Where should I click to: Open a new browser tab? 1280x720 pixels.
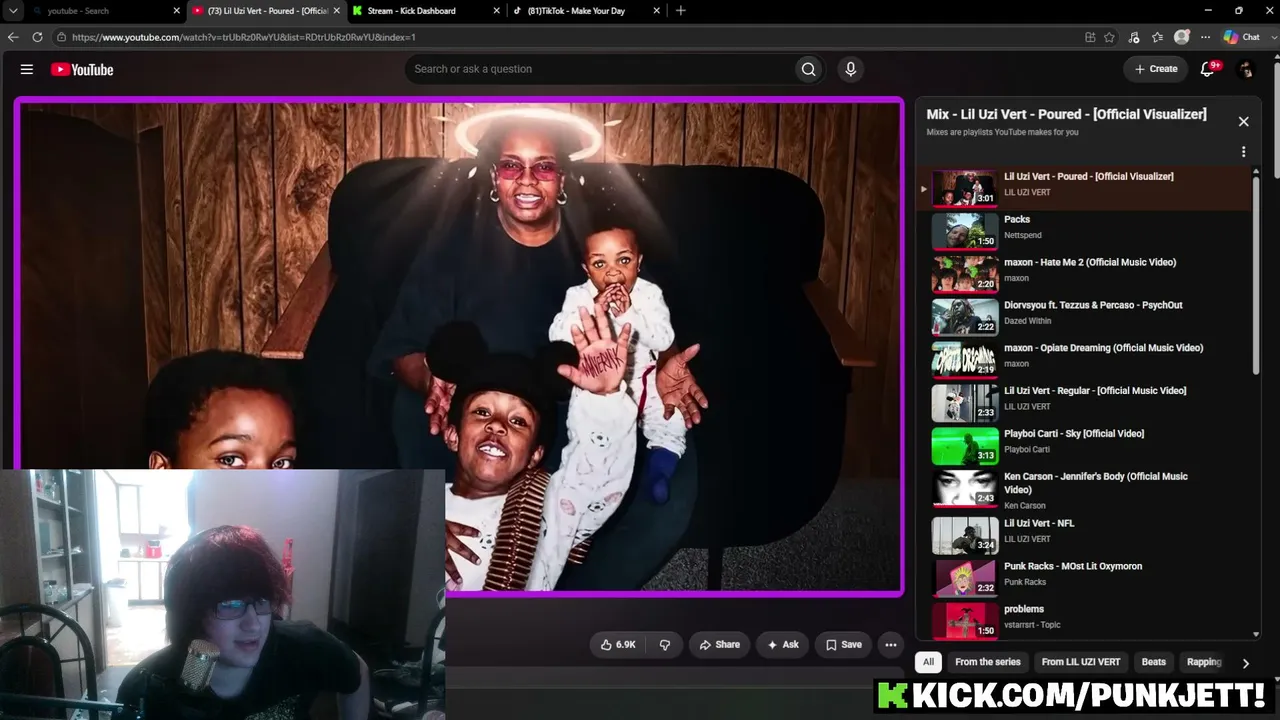click(681, 10)
